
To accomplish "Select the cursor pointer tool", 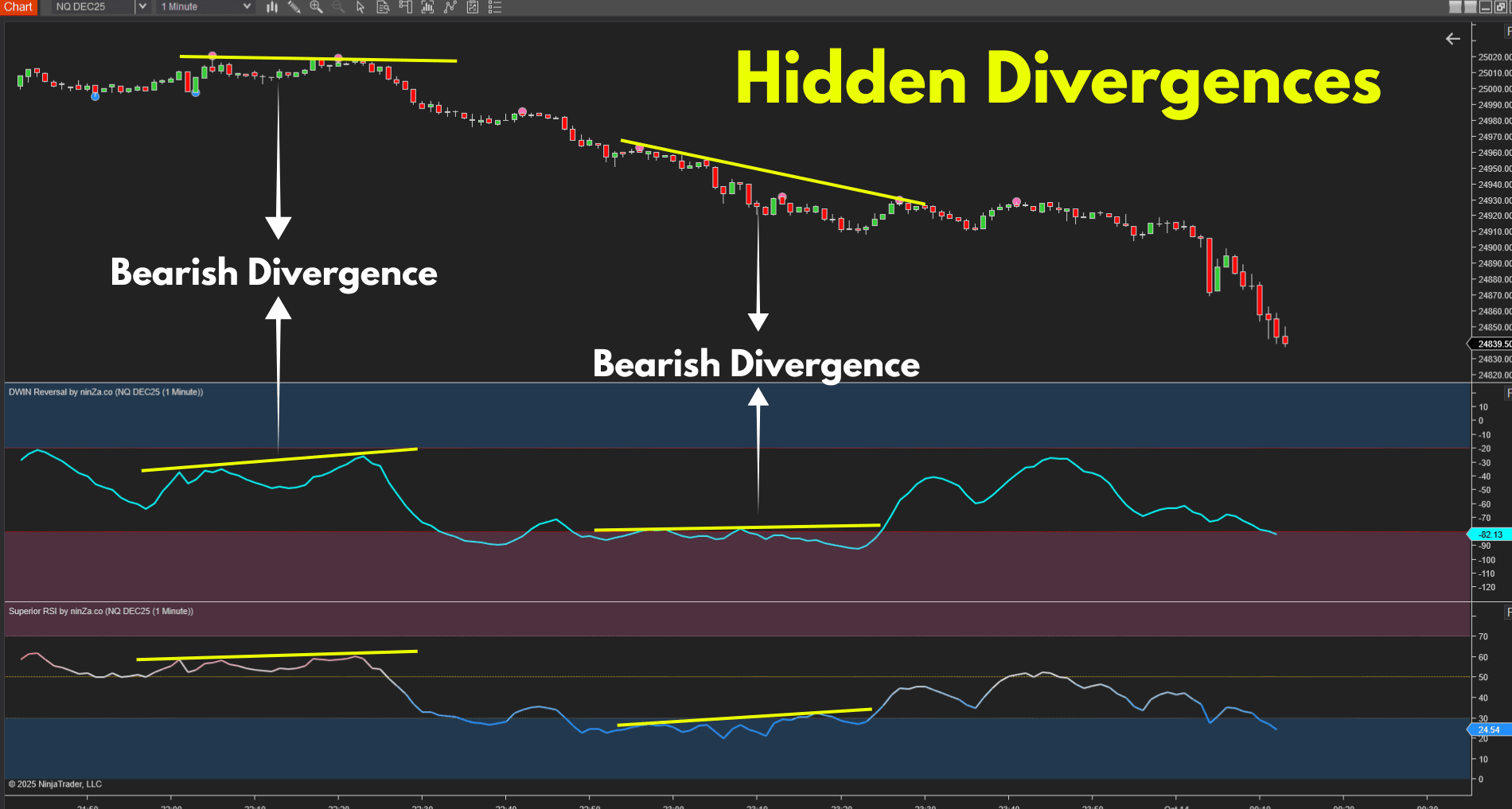I will pos(360,7).
